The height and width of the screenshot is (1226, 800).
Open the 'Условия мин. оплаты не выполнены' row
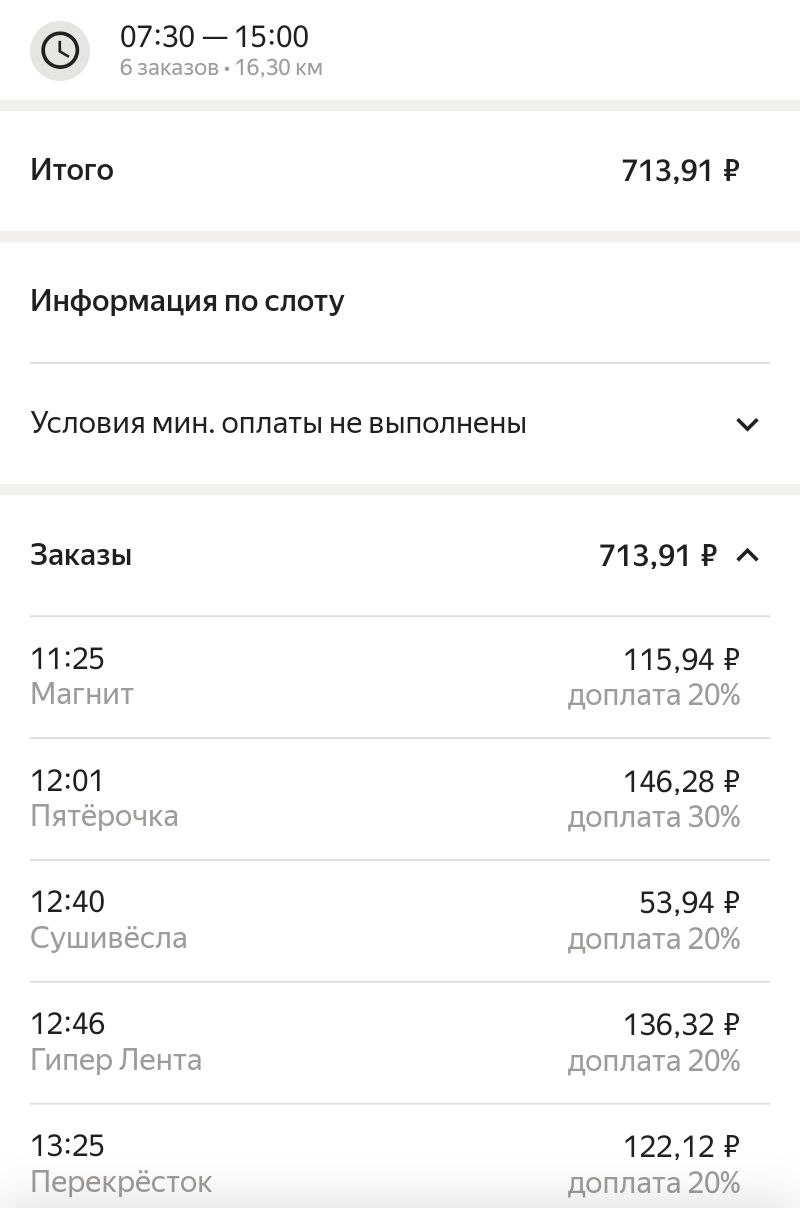point(279,423)
